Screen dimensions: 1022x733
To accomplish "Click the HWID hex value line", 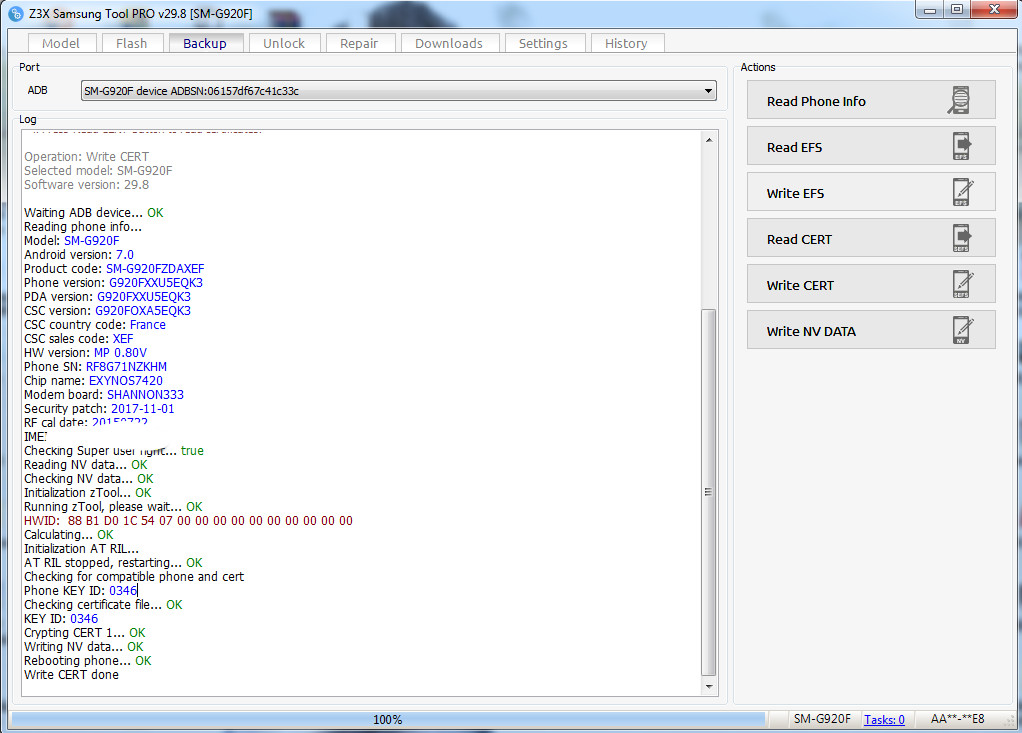I will click(x=188, y=521).
